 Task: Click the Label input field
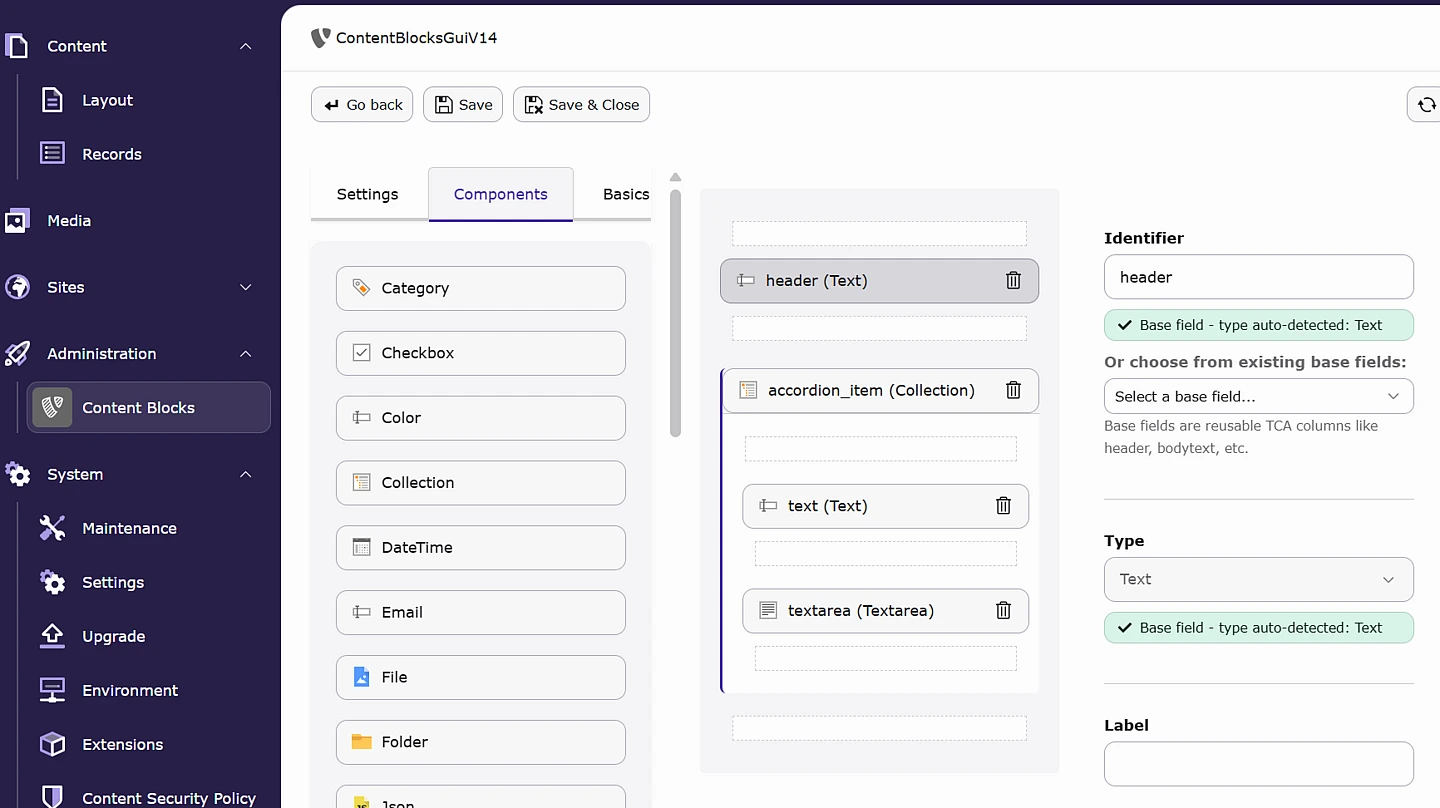[1259, 764]
